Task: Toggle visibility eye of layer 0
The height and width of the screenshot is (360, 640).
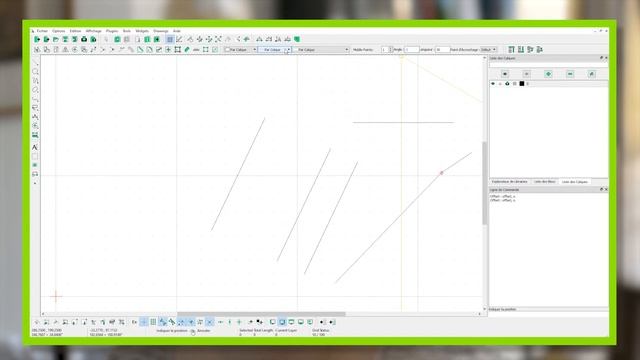Action: click(x=493, y=84)
